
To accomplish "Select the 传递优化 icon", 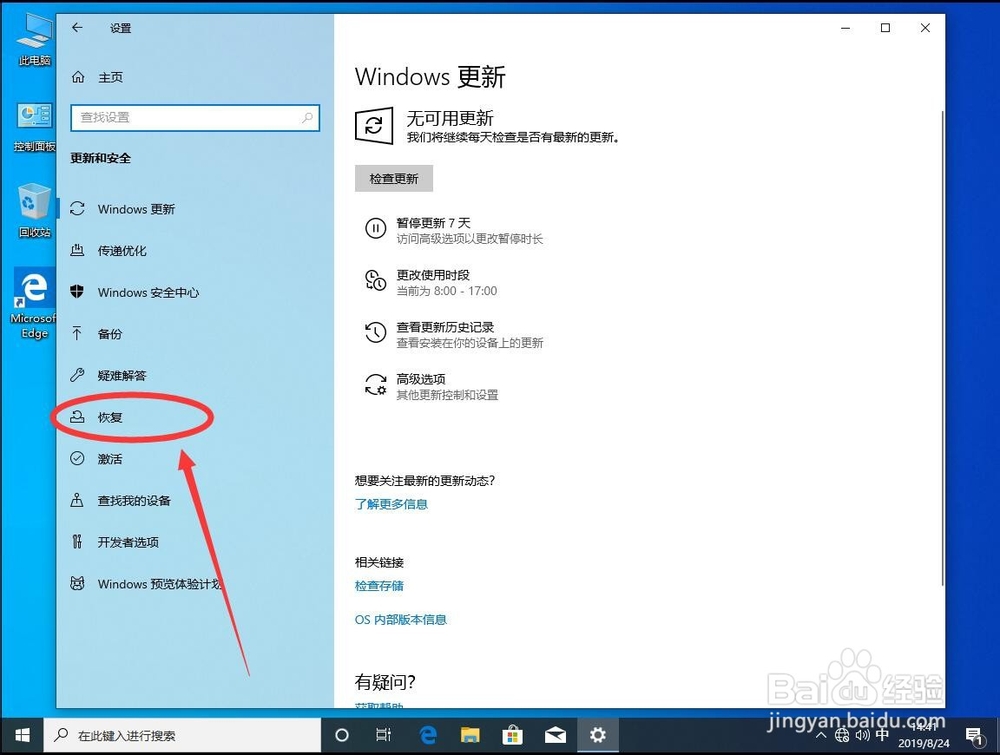I will point(77,250).
